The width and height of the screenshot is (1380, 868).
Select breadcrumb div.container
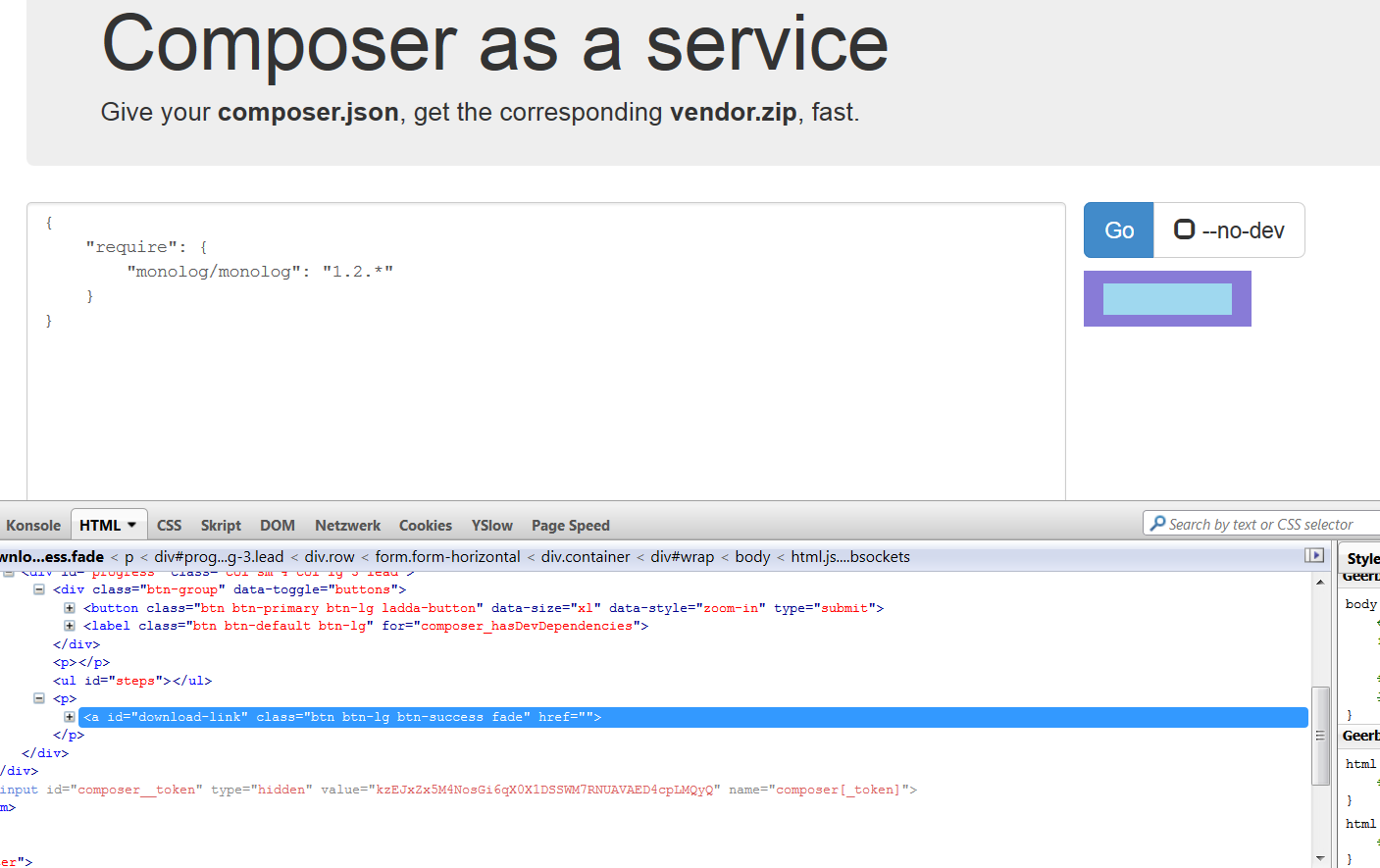[586, 556]
